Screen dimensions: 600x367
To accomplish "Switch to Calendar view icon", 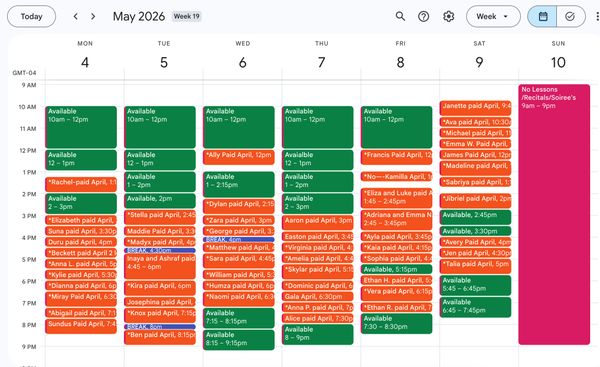I will pyautogui.click(x=542, y=16).
